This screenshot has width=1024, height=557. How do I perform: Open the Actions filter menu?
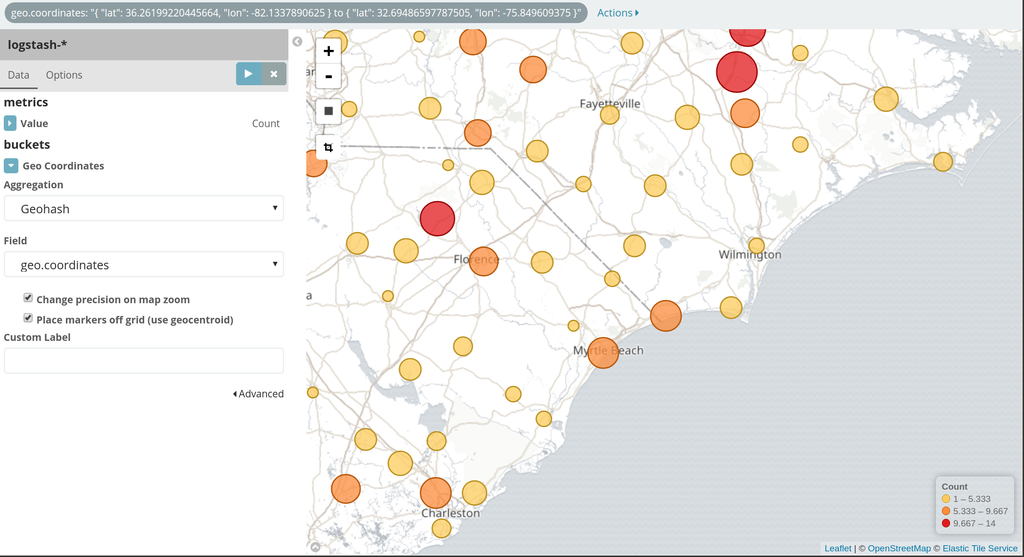pyautogui.click(x=617, y=13)
